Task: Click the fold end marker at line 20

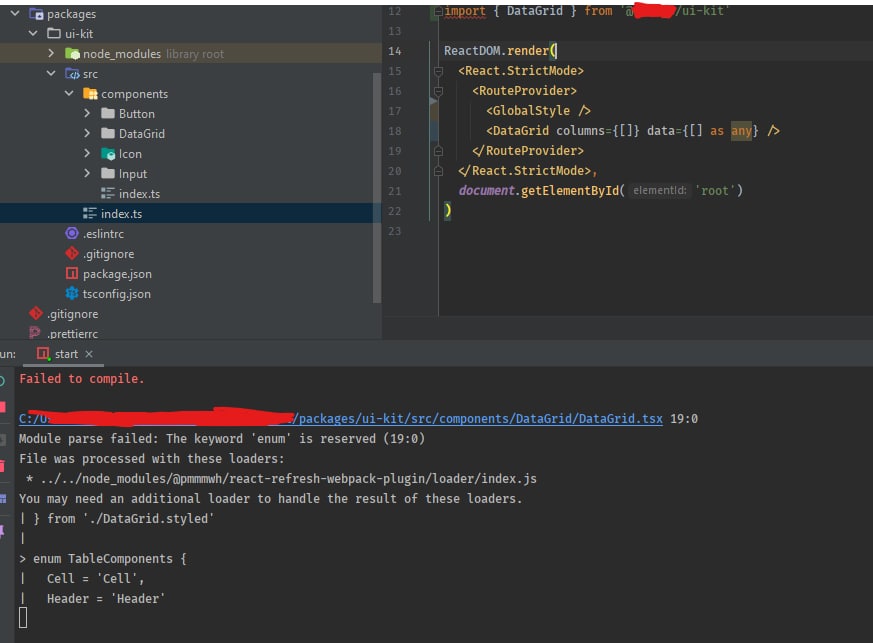Action: point(438,171)
